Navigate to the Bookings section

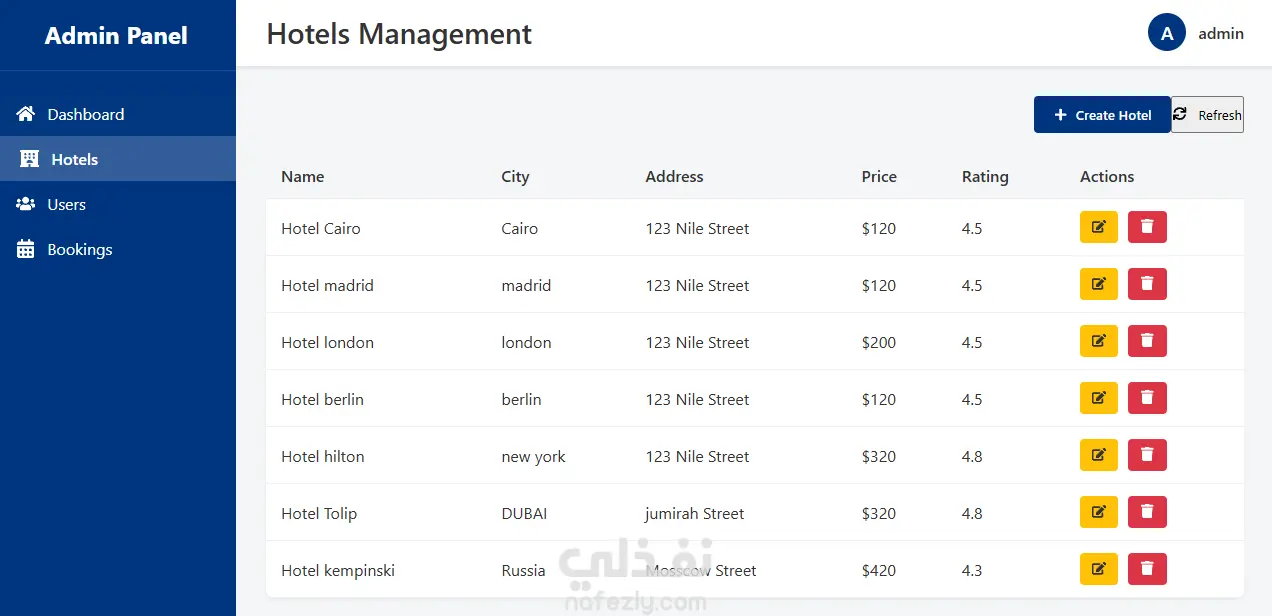[x=79, y=249]
